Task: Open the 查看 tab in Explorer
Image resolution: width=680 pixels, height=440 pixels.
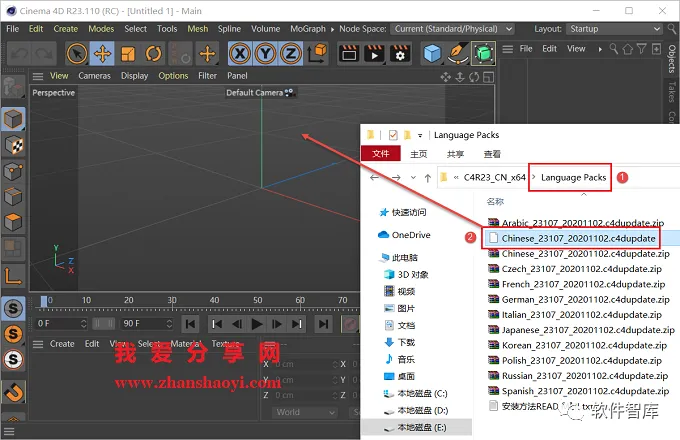Action: [492, 154]
